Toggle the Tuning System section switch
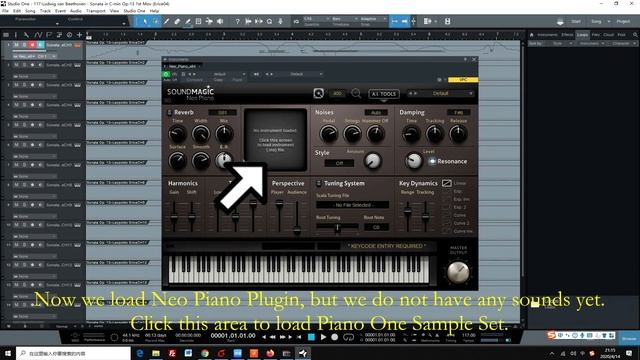 319,184
